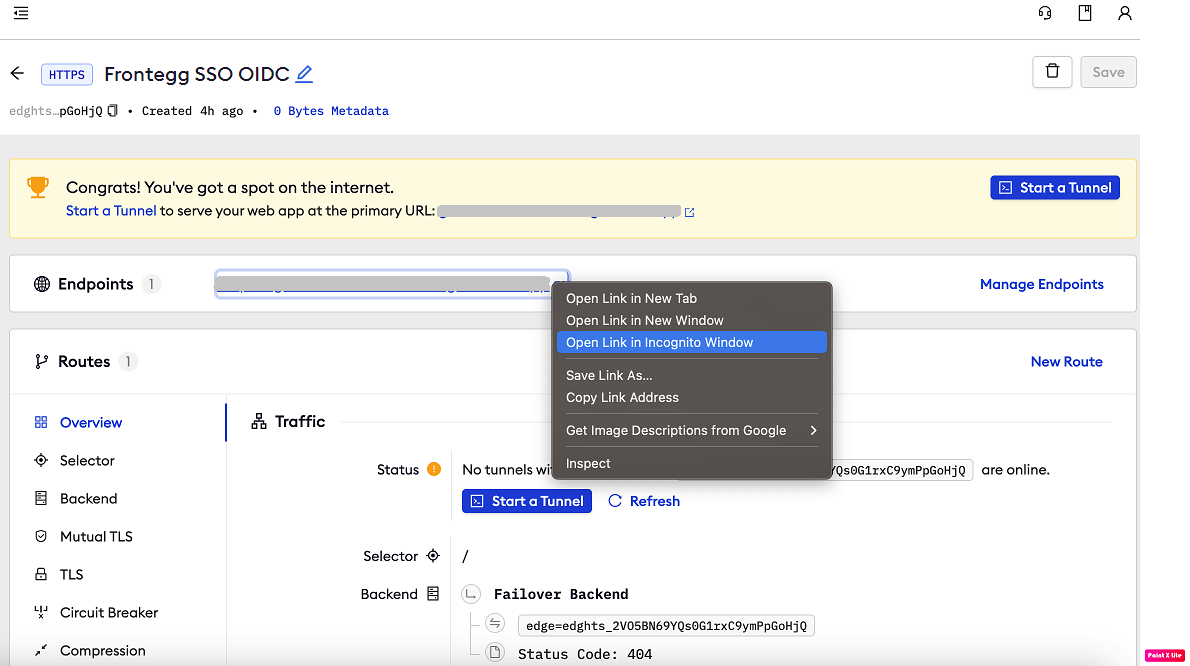Click the HTTPS badge

click(x=67, y=74)
